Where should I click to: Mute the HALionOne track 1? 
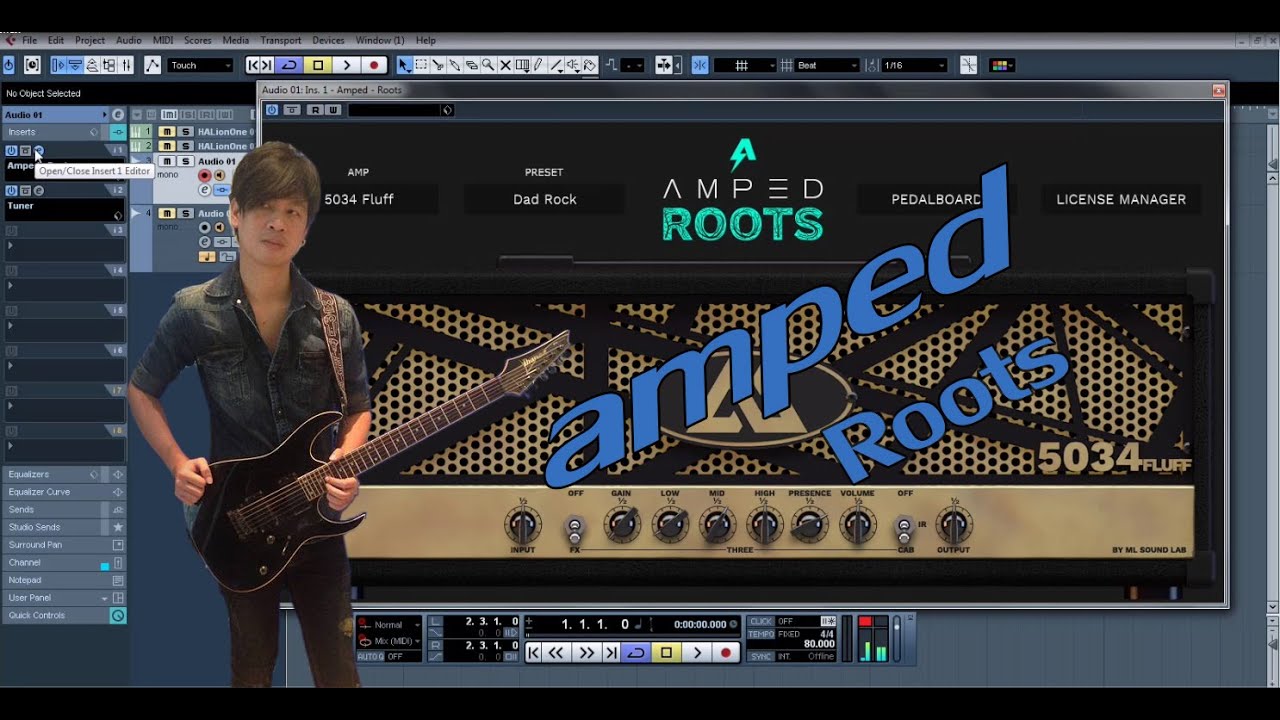pyautogui.click(x=167, y=131)
